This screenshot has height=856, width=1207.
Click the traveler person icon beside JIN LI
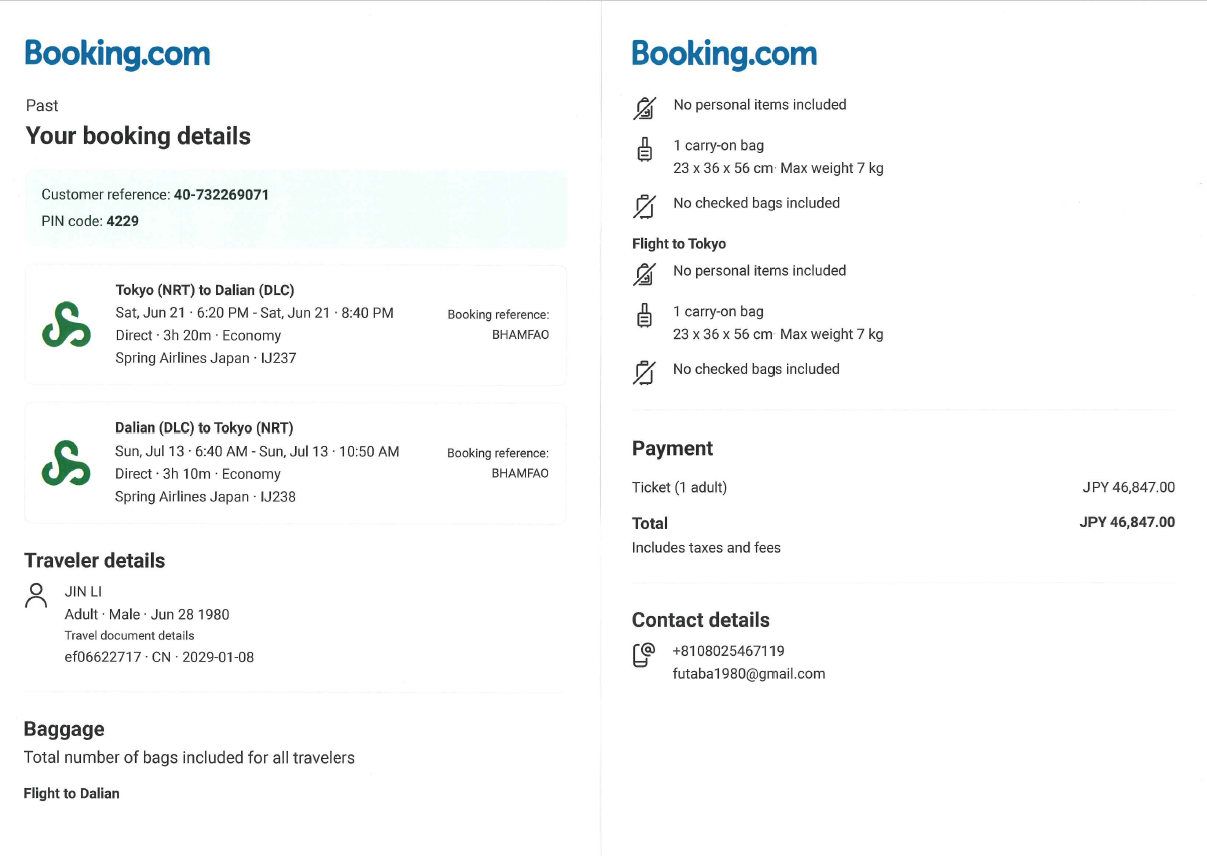pos(36,596)
